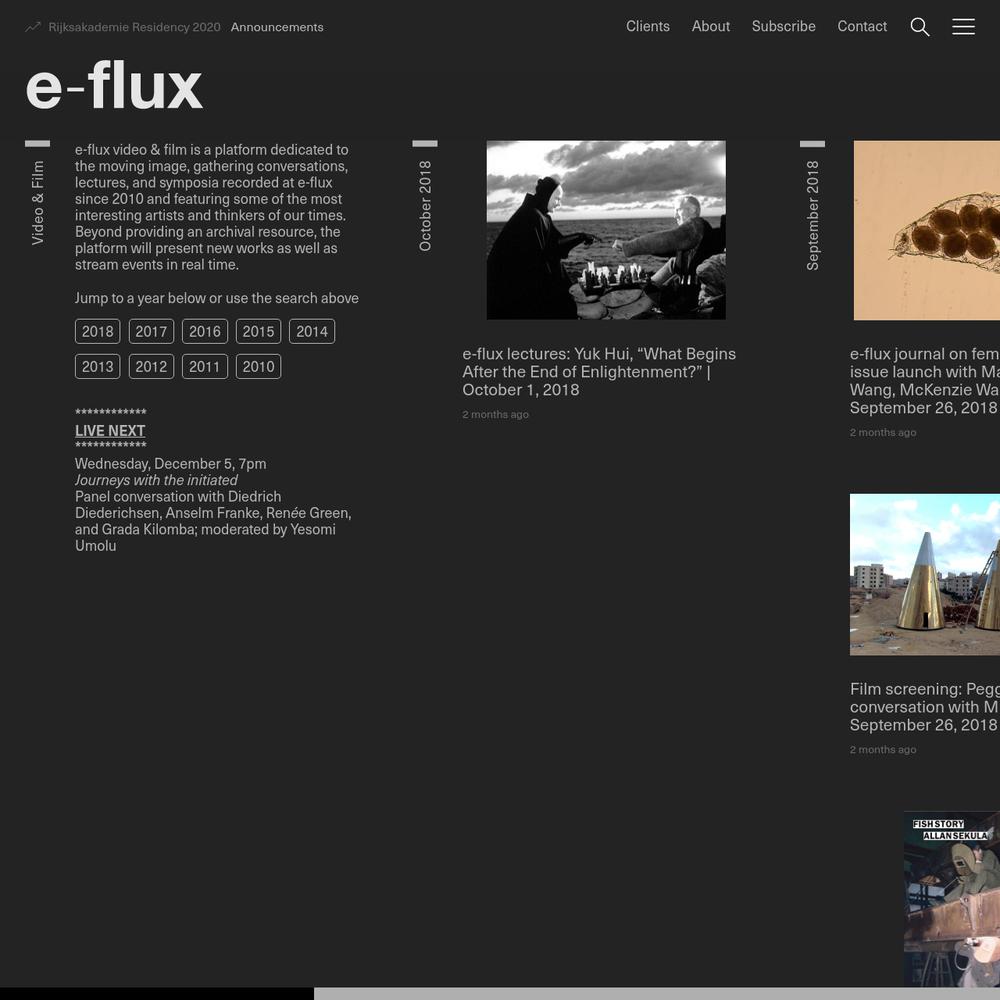Open Yuk Hui lecture title link
Viewport: 1000px width, 1000px height.
599,372
